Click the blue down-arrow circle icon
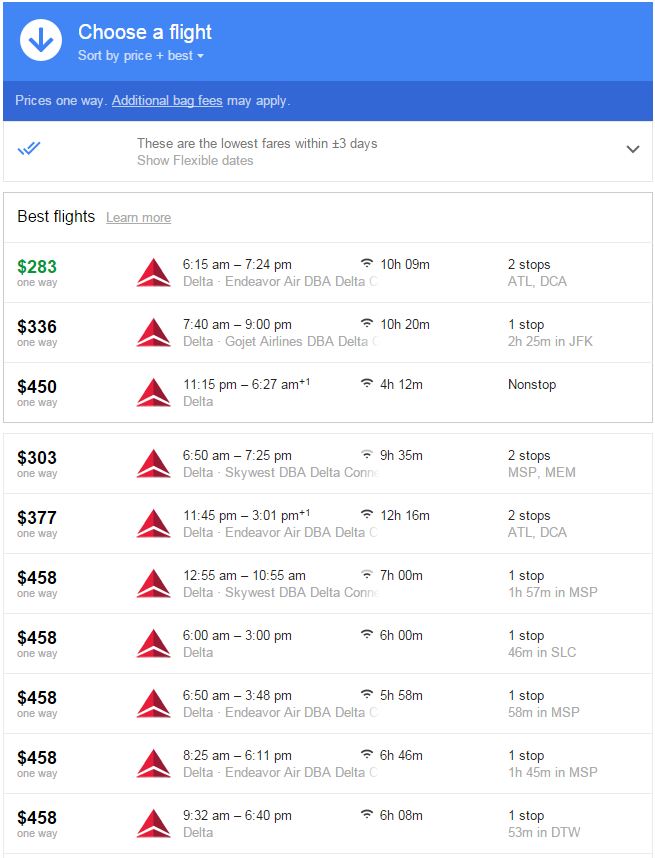Screen dimensions: 655x858 [41, 41]
